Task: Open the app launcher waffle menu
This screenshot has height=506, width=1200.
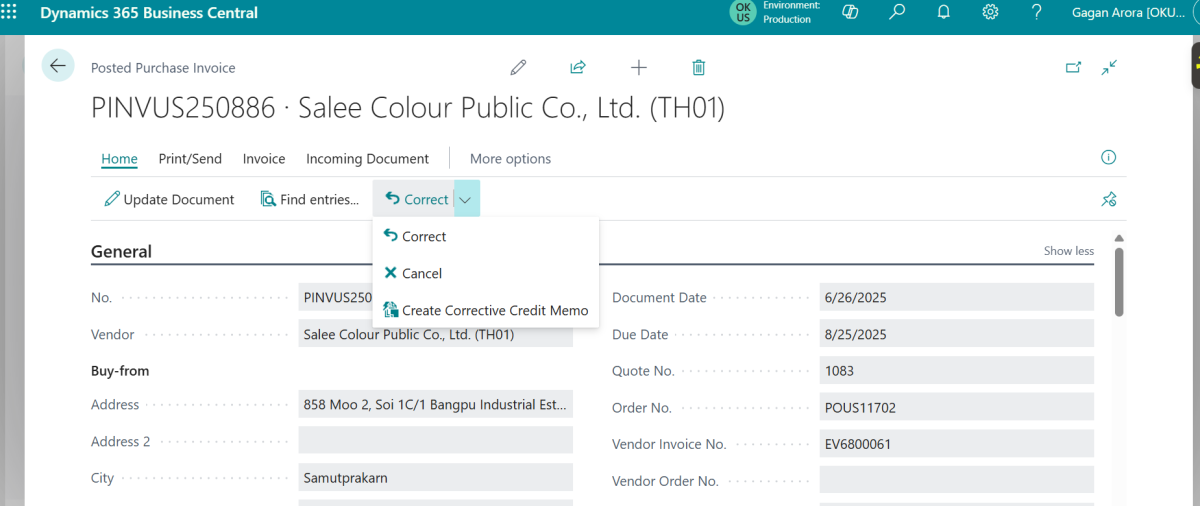Action: (11, 13)
